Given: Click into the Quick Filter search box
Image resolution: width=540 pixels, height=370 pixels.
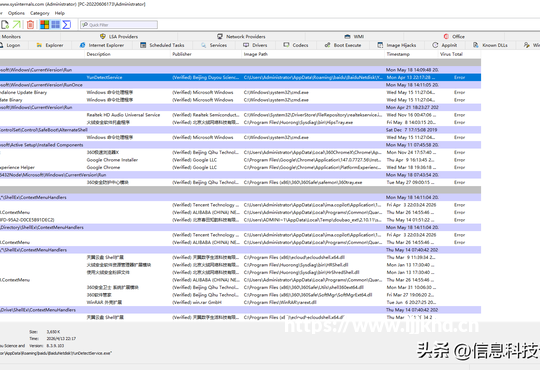Looking at the screenshot, I should point(119,25).
